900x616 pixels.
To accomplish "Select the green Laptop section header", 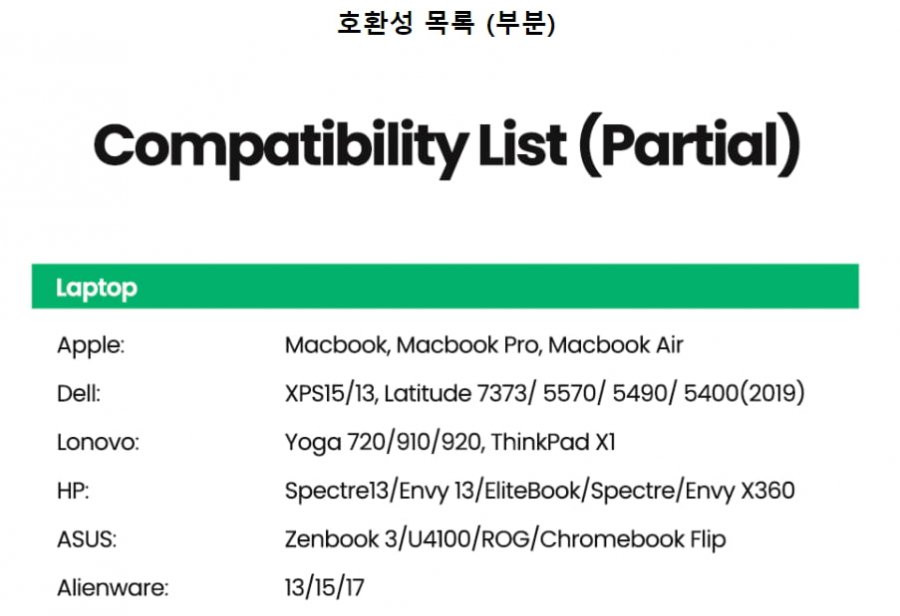I will coord(445,286).
